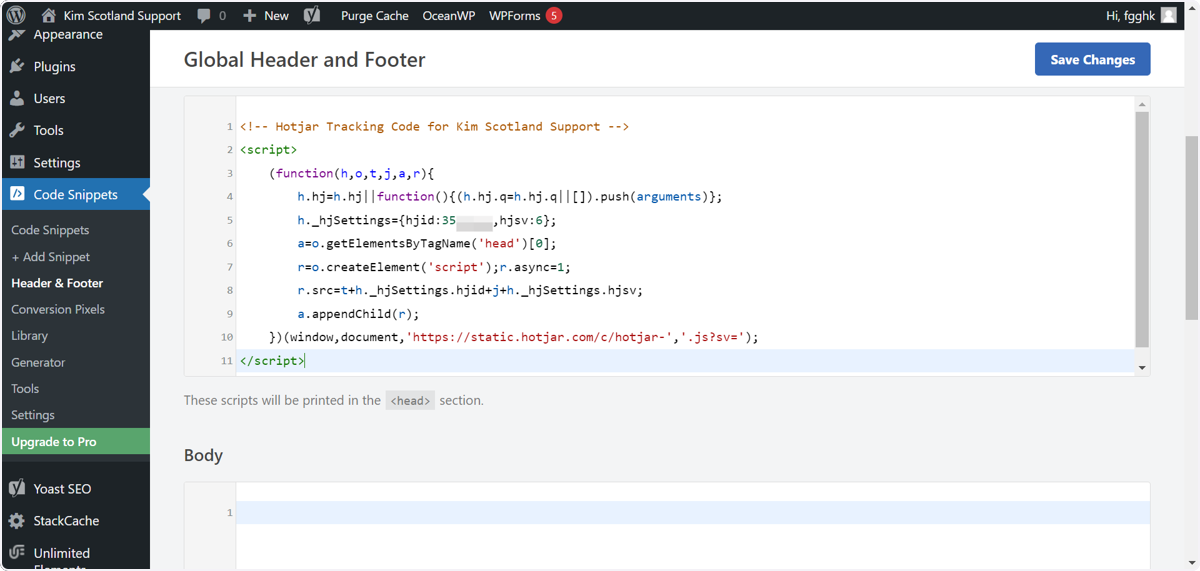Screen dimensions: 1200x571
Task: Click the Body section heading
Action: 203,455
